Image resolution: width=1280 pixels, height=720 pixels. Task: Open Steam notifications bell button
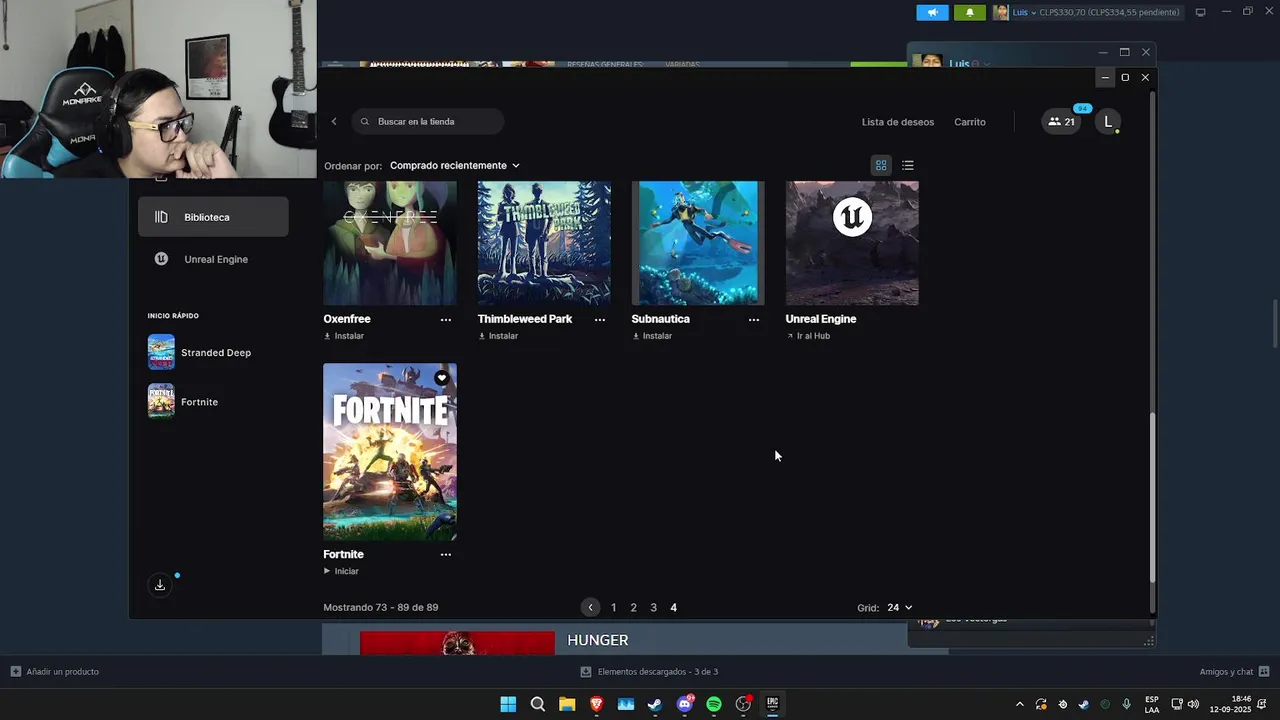(969, 12)
